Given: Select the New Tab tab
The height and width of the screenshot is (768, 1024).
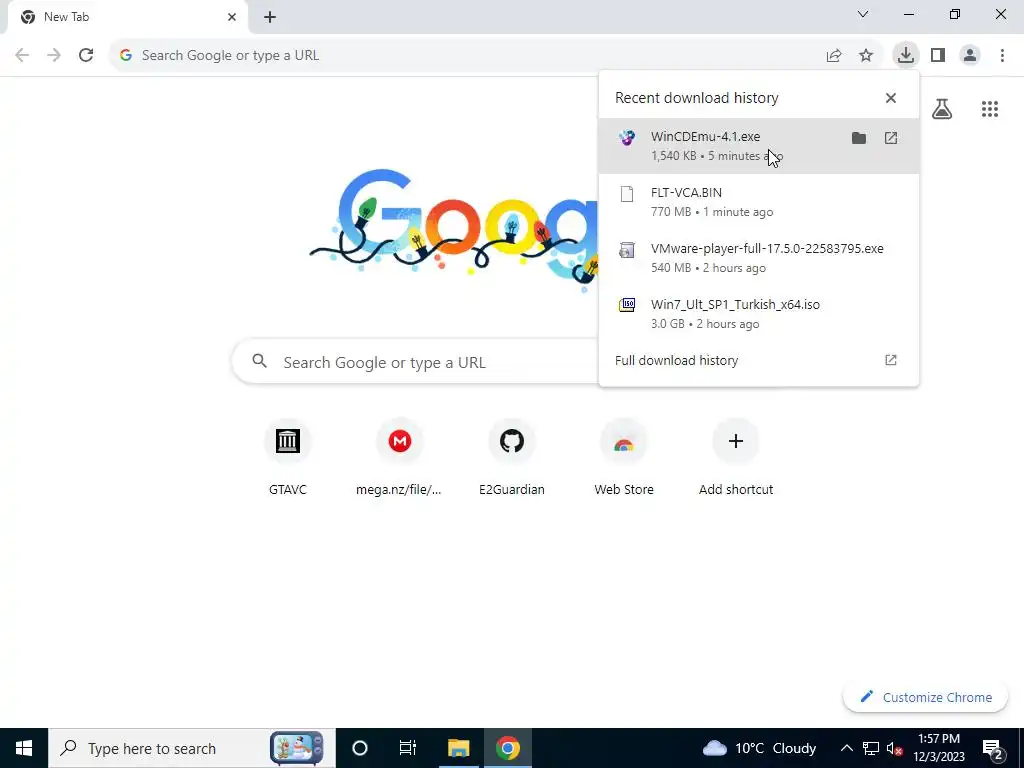Looking at the screenshot, I should 127,18.
